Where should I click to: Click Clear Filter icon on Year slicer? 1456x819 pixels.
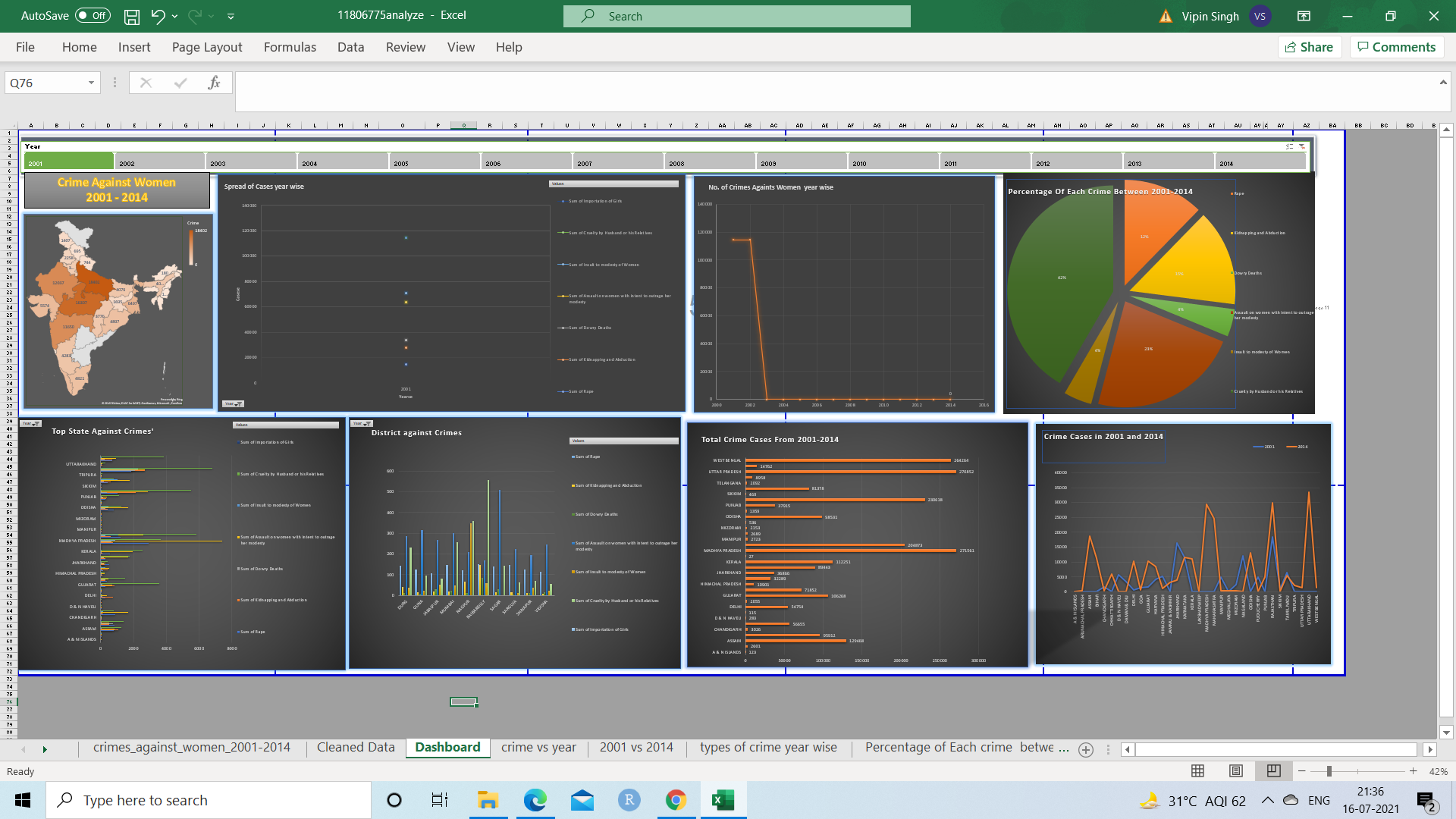(1303, 146)
